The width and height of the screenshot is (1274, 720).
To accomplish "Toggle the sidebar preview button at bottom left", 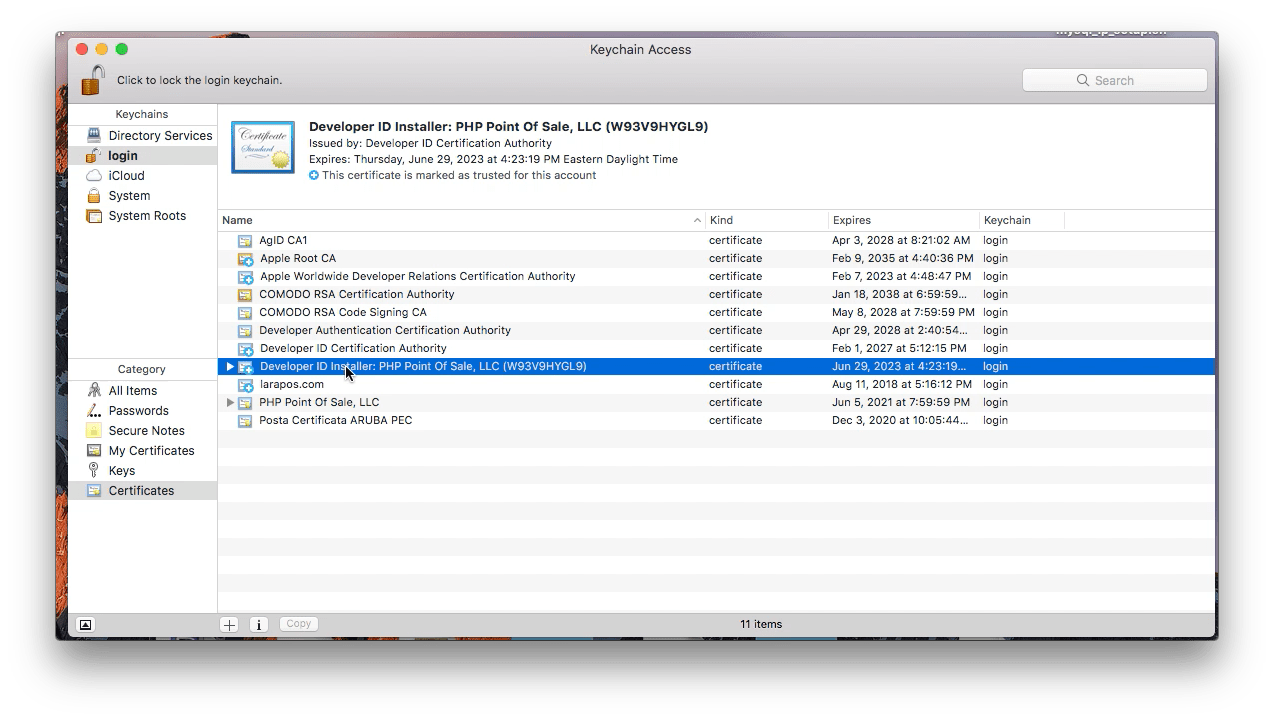I will tap(86, 624).
